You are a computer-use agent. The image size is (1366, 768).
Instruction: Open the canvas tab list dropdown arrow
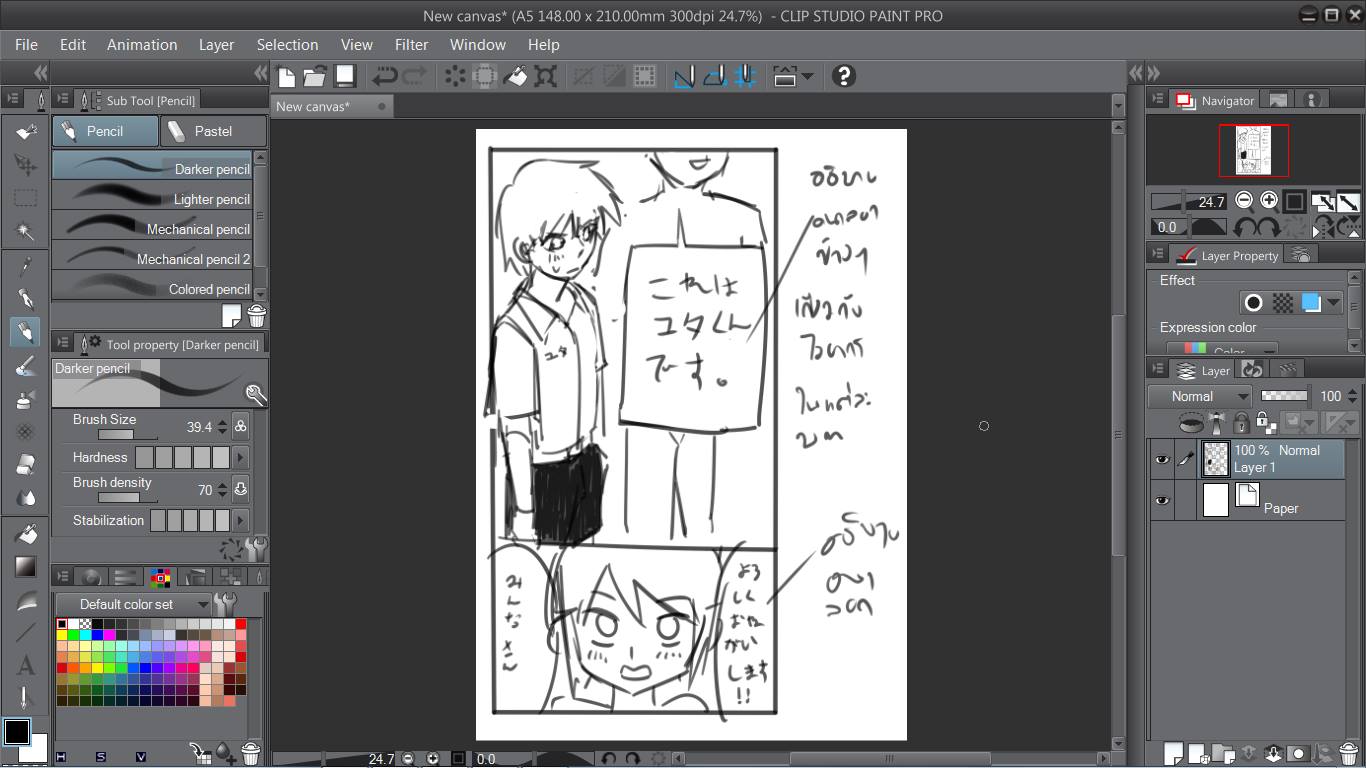point(1118,106)
